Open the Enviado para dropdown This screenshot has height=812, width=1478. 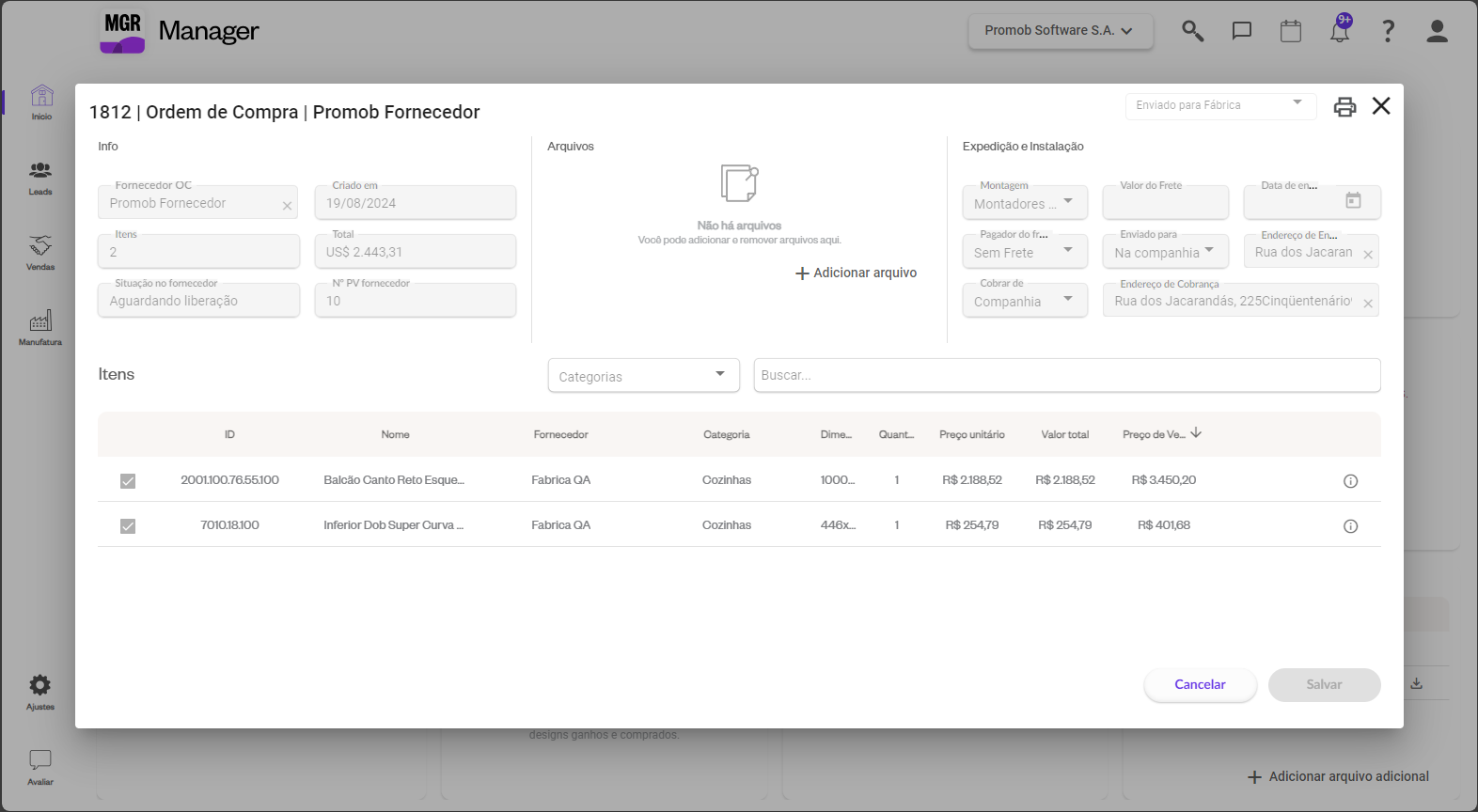click(x=1166, y=252)
